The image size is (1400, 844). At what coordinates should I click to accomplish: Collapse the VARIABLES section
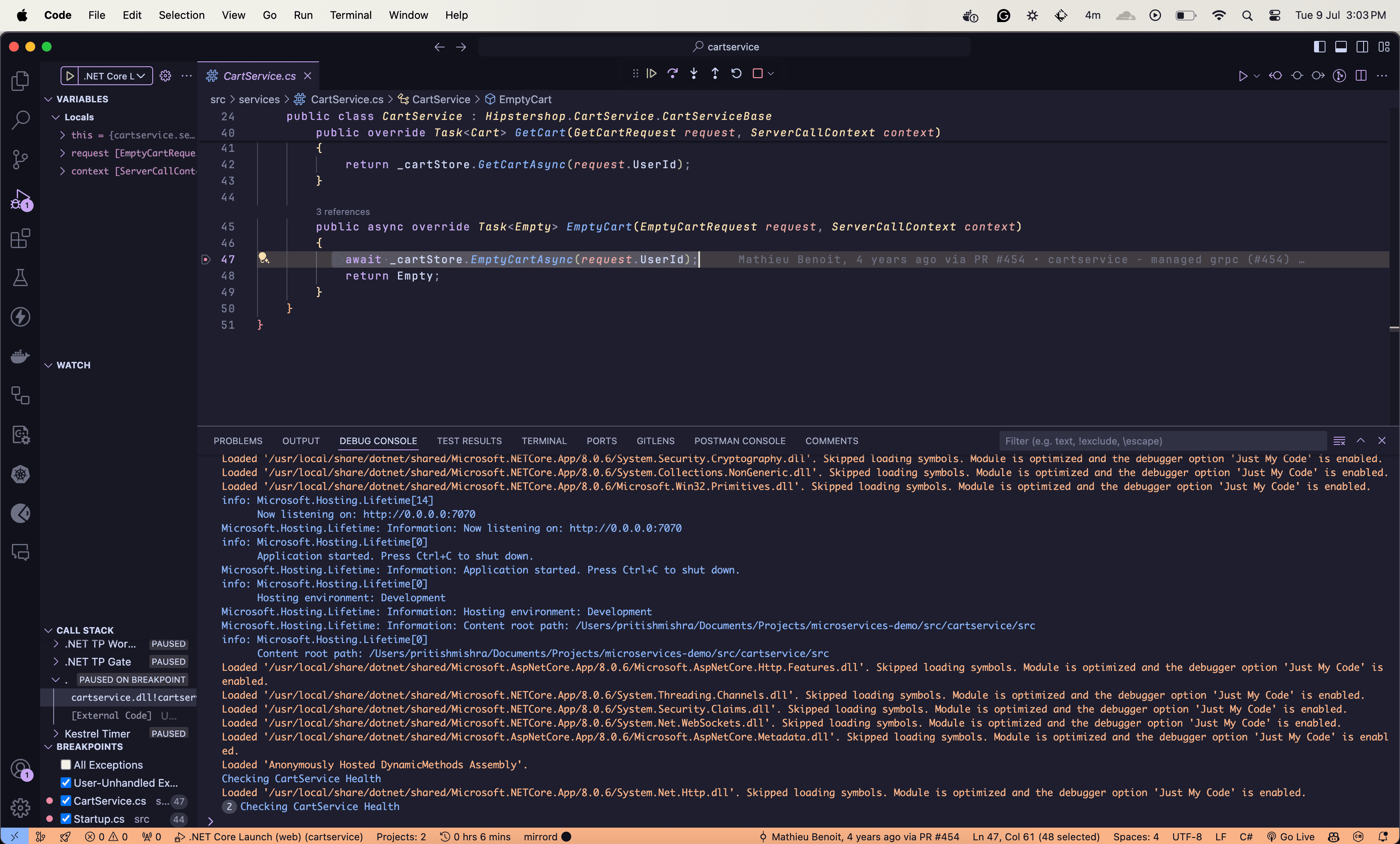49,99
